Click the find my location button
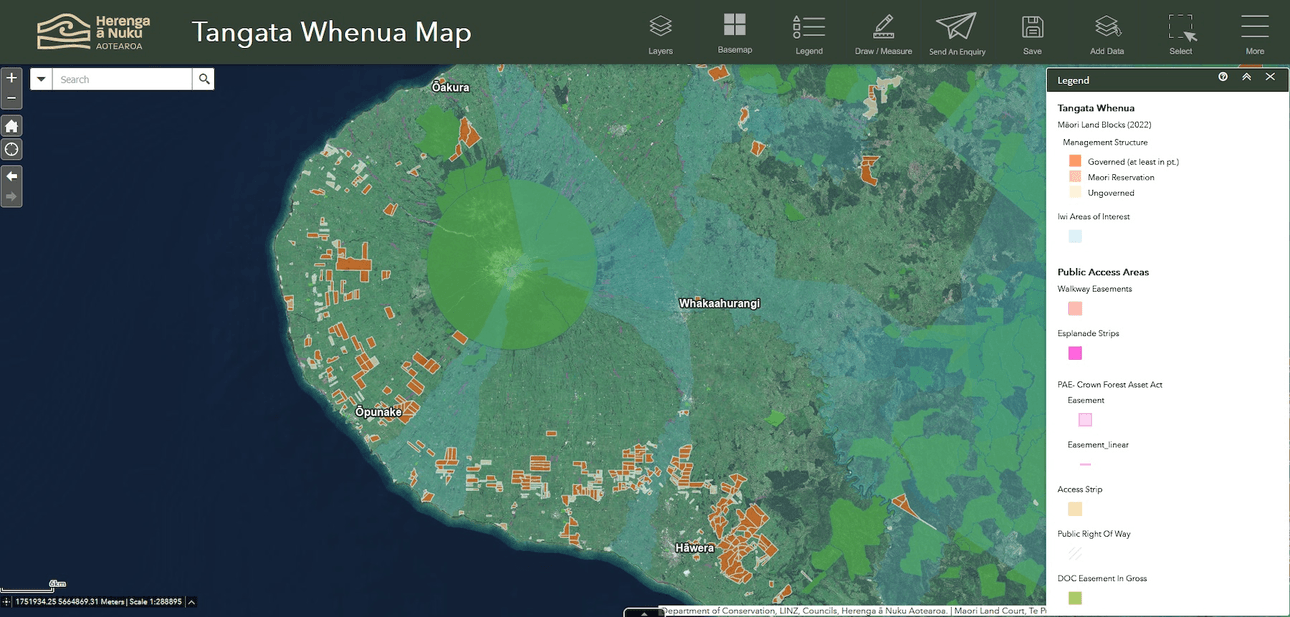Screen dimensions: 1290x617 click(x=11, y=150)
